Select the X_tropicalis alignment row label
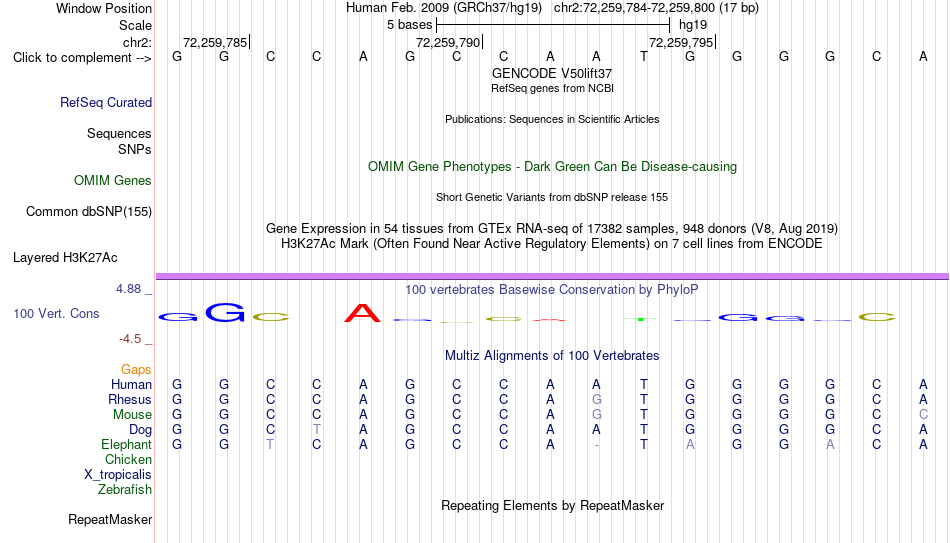The height and width of the screenshot is (543, 950). (x=118, y=475)
